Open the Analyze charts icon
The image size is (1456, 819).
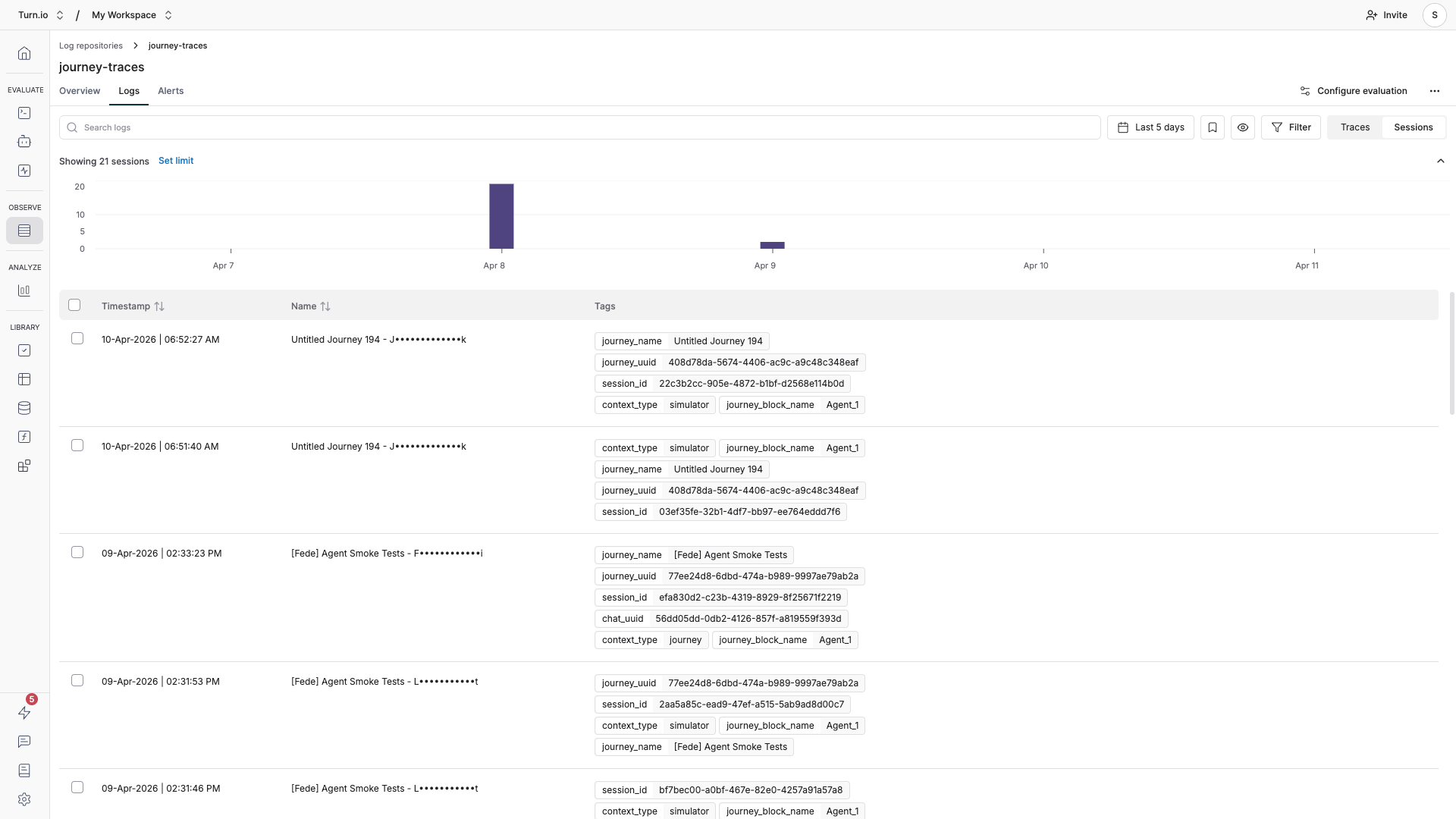[x=24, y=290]
